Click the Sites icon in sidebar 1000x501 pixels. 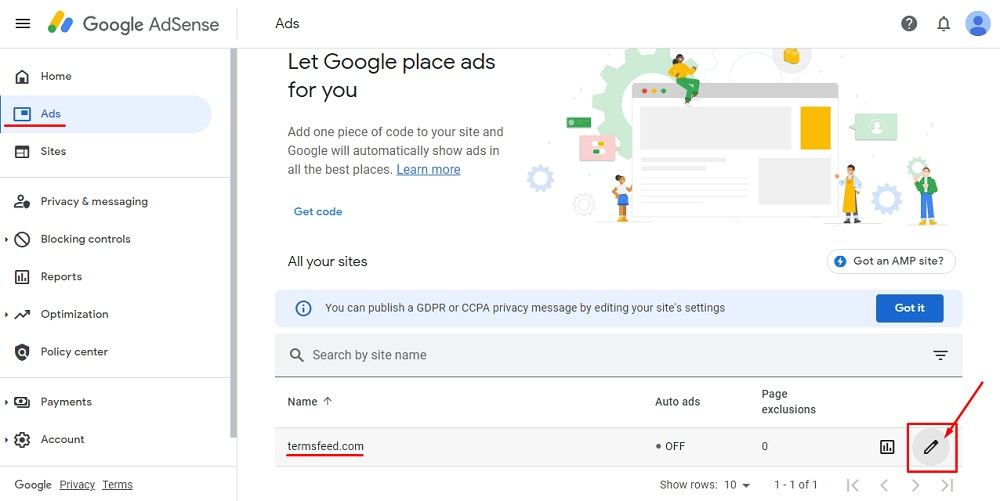tap(22, 152)
